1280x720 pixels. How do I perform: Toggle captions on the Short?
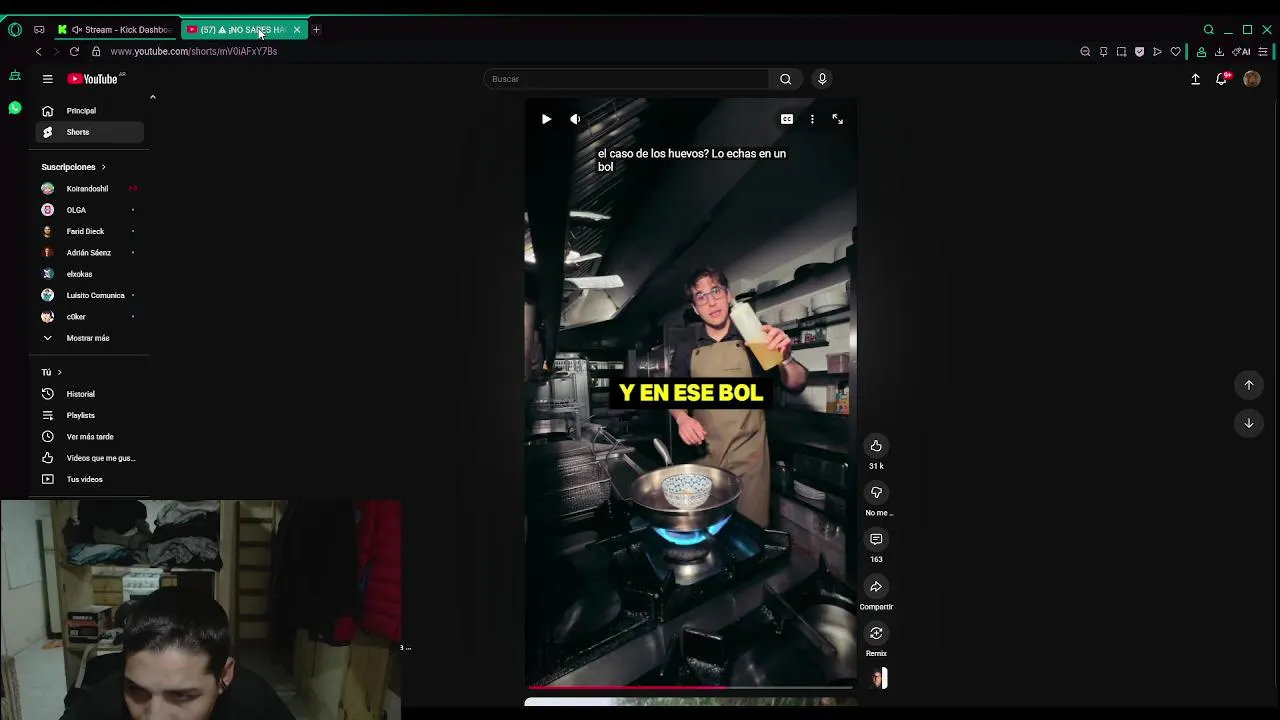tap(787, 119)
